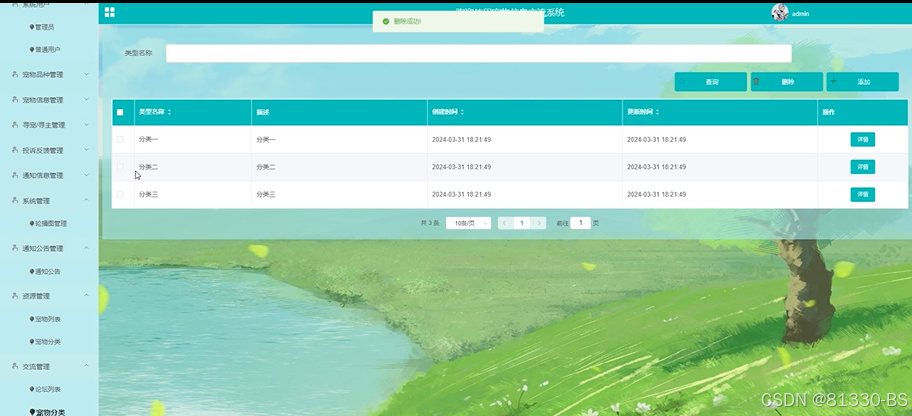This screenshot has height=416, width=912.
Task: Click the 删除成功 toast message
Action: [407, 22]
